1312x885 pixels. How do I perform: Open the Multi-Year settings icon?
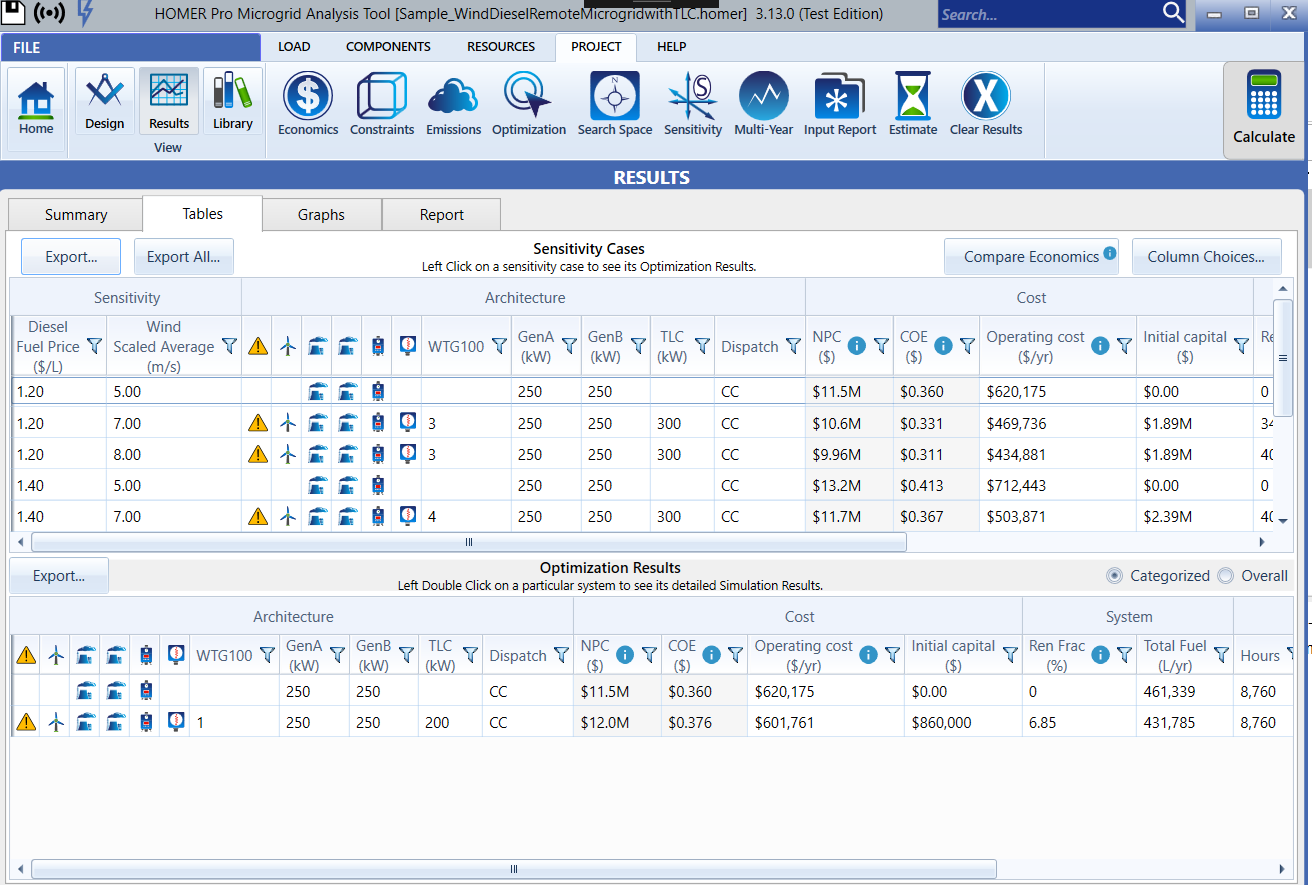tap(764, 98)
